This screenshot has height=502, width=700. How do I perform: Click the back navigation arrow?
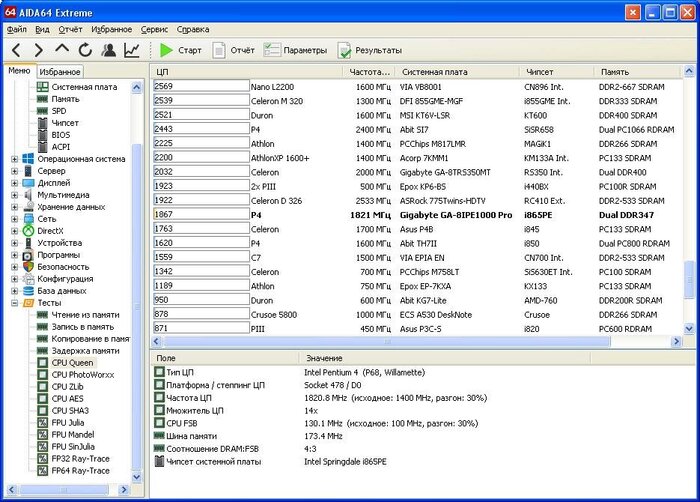click(16, 50)
